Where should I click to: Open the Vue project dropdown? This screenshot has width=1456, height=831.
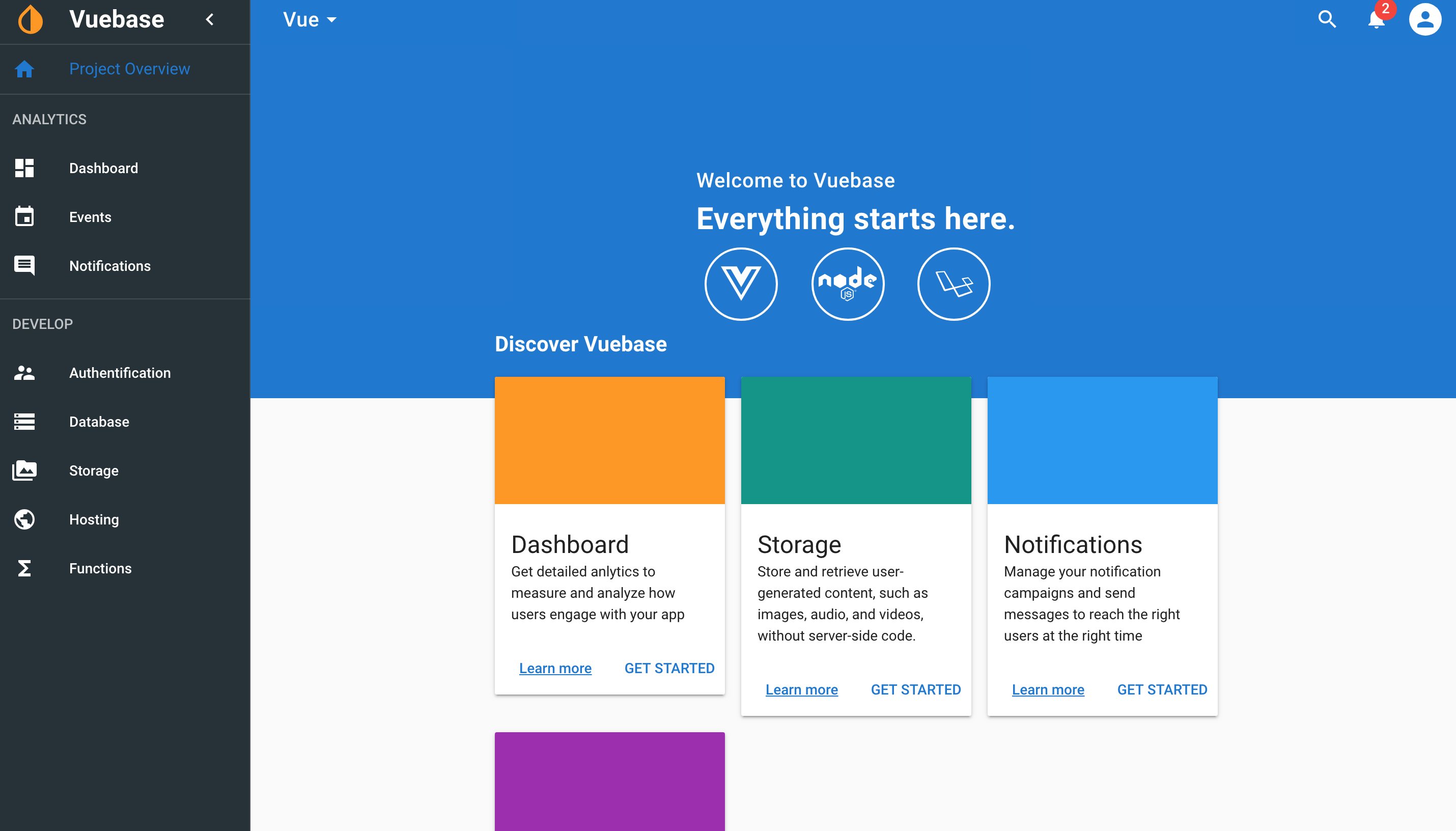click(310, 19)
